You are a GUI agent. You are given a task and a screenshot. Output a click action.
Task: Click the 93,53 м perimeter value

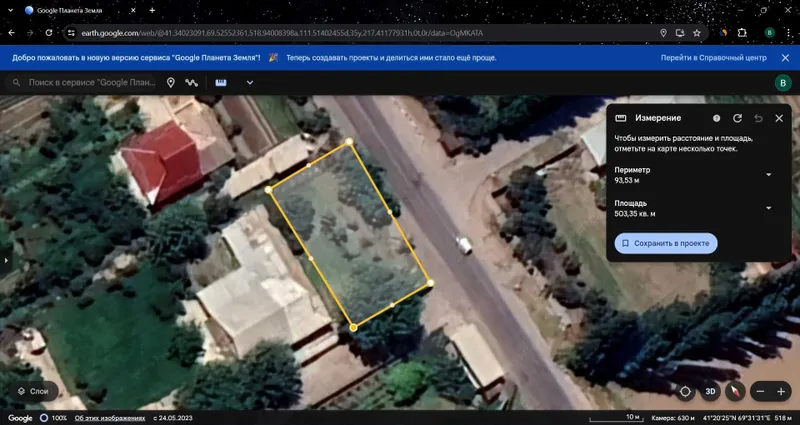pyautogui.click(x=628, y=180)
